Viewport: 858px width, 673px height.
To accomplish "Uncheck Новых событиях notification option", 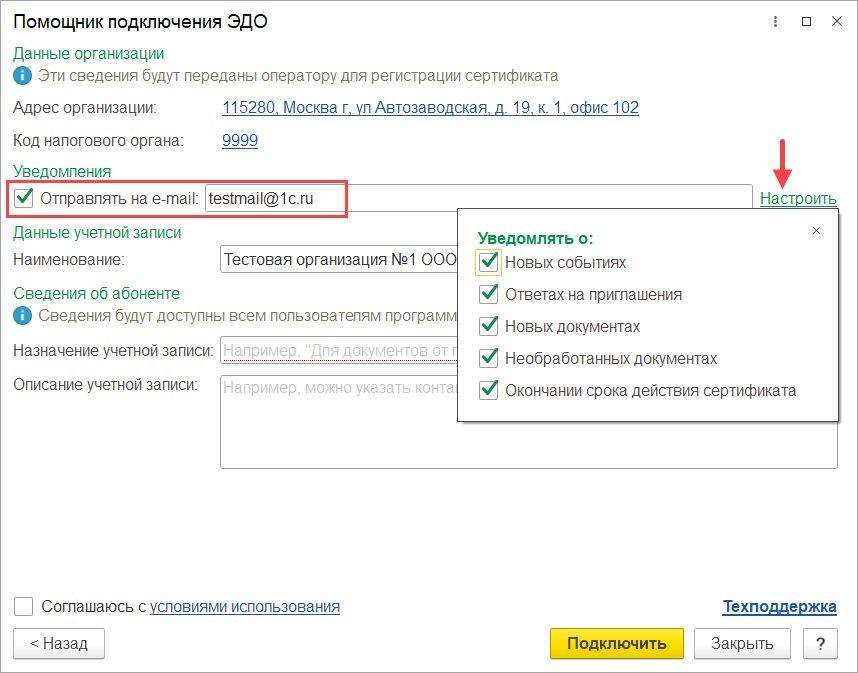I will click(489, 262).
